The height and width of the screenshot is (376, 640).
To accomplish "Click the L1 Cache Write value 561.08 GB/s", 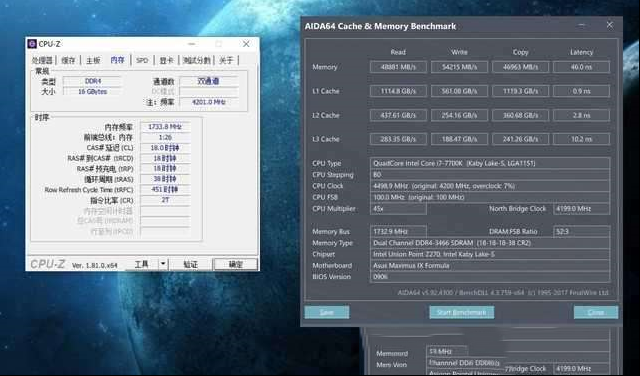I will 459,91.
